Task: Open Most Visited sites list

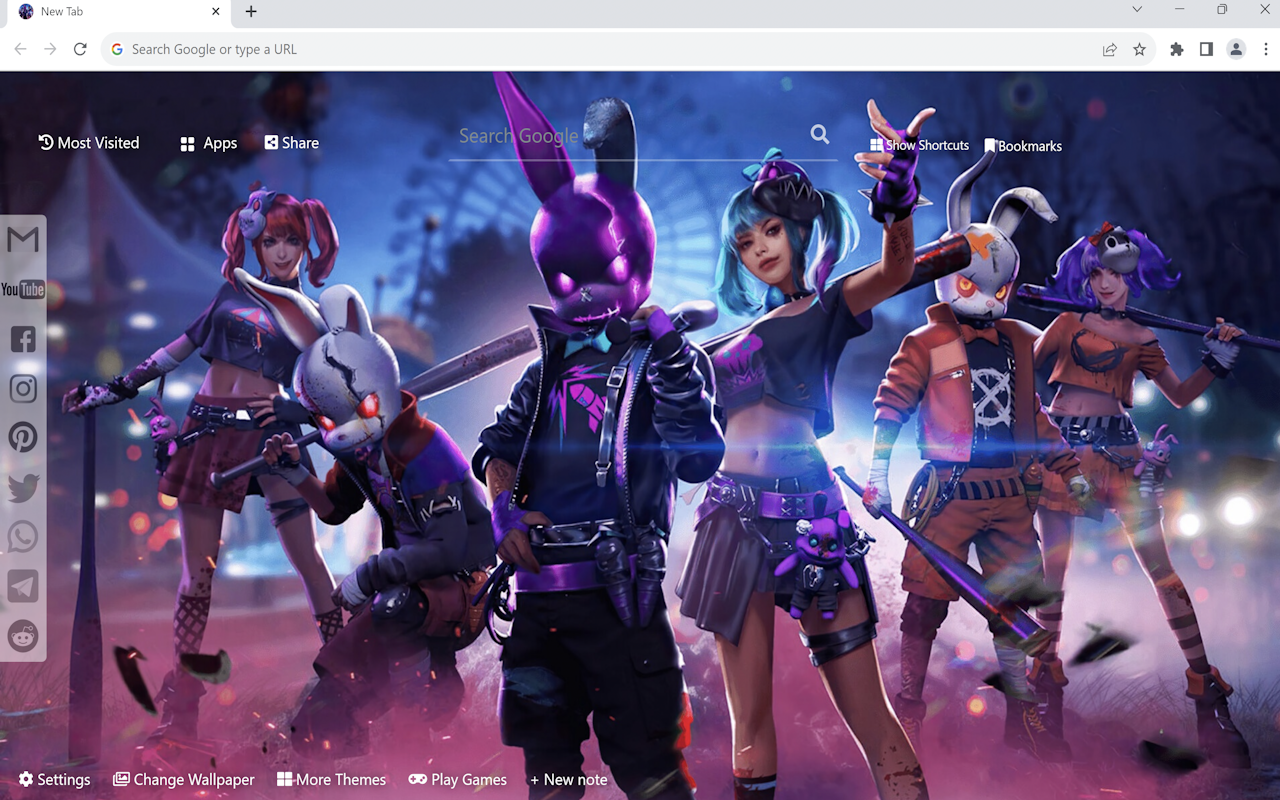Action: [89, 143]
